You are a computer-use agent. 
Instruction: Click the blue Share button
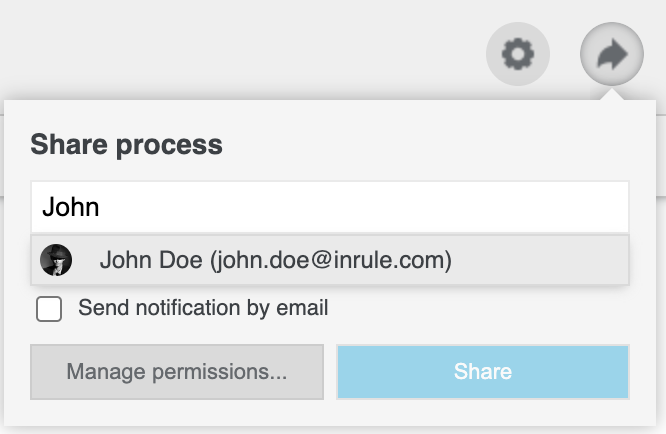point(482,372)
